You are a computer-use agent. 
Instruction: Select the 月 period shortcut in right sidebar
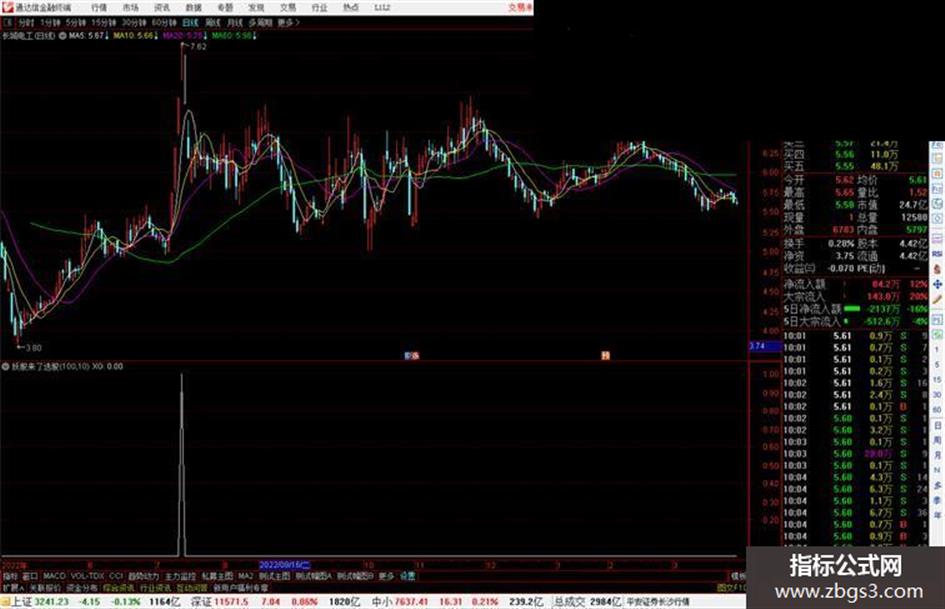point(937,455)
